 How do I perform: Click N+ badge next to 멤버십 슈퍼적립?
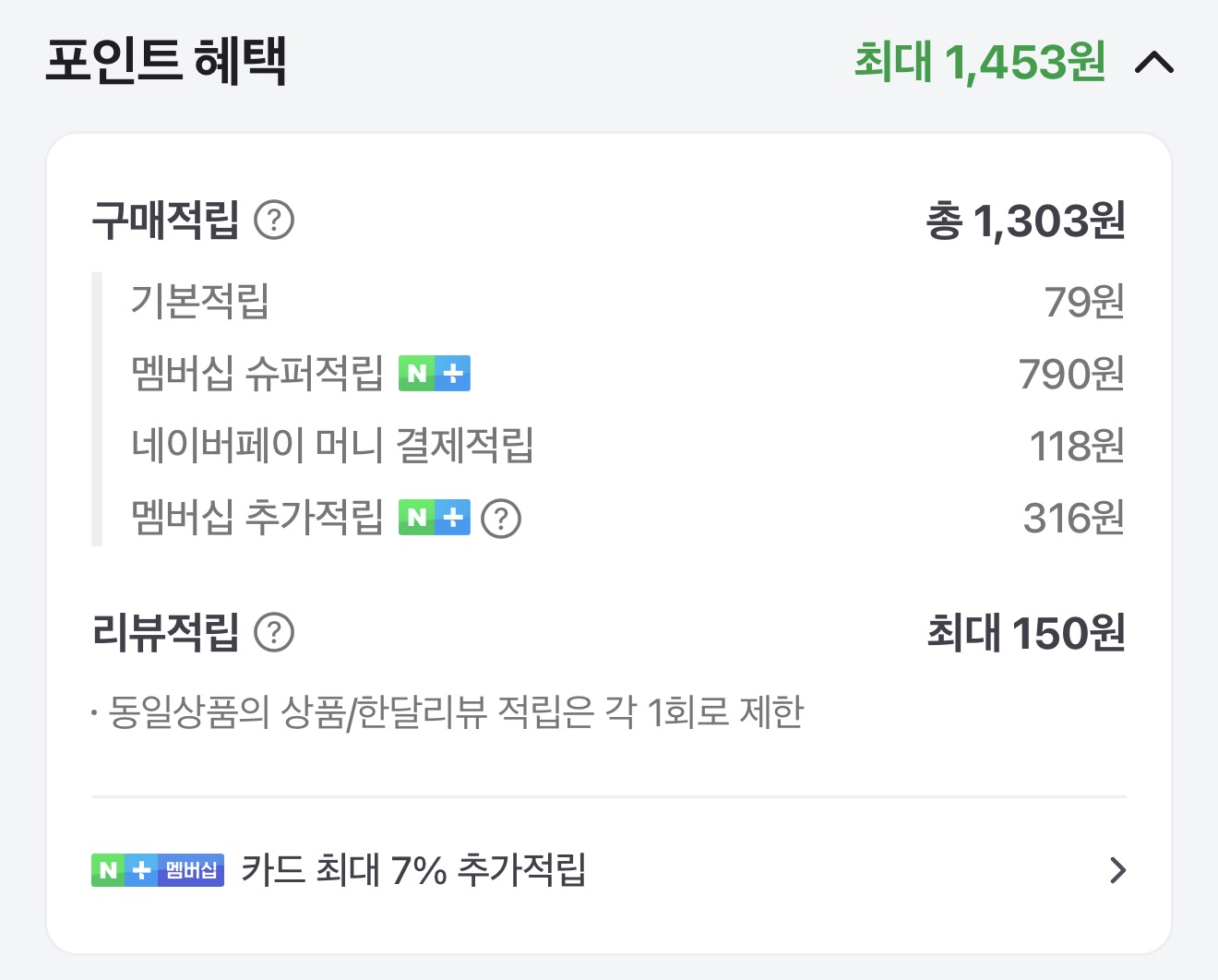(x=435, y=374)
